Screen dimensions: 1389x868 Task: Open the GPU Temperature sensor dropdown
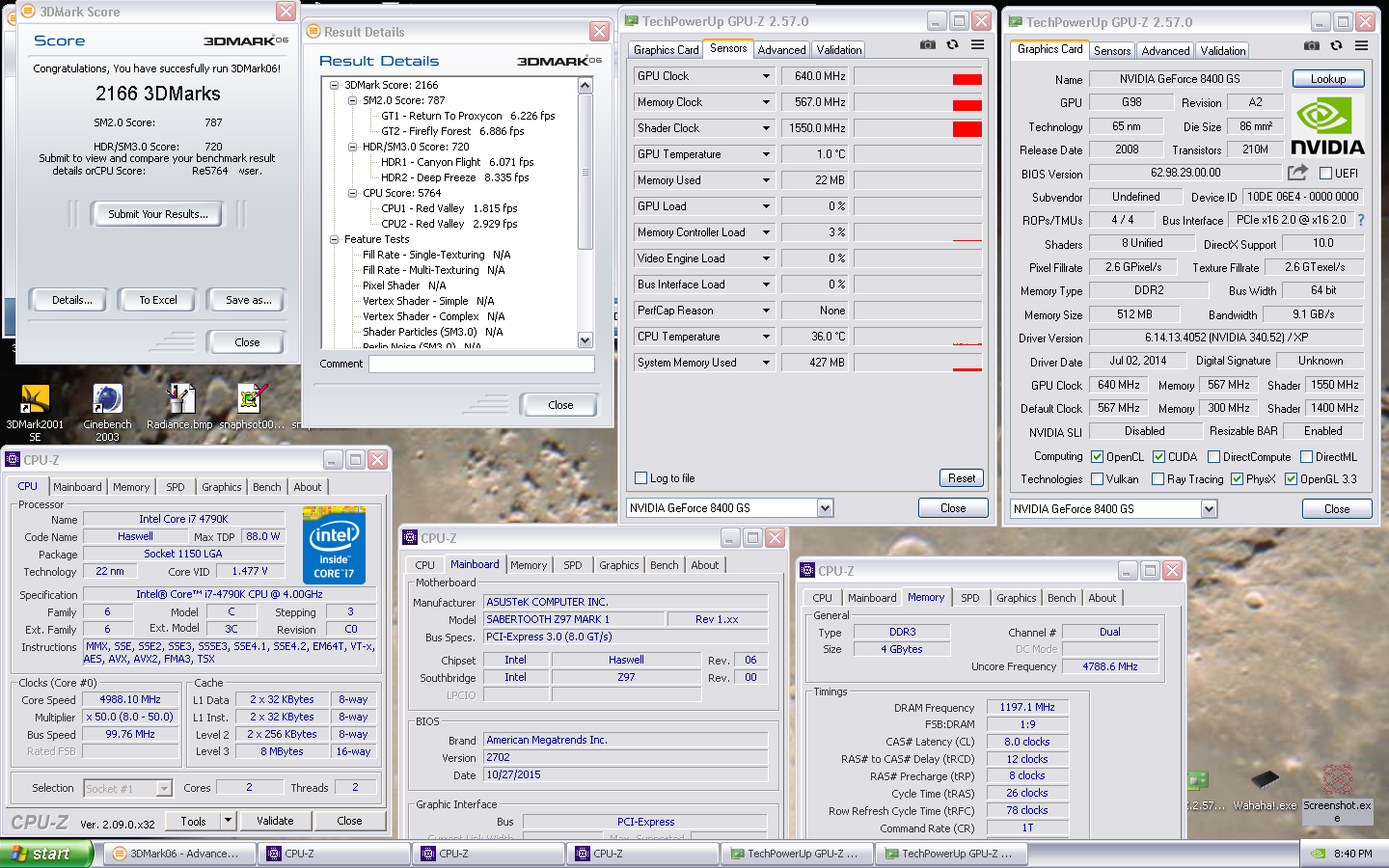coord(766,154)
